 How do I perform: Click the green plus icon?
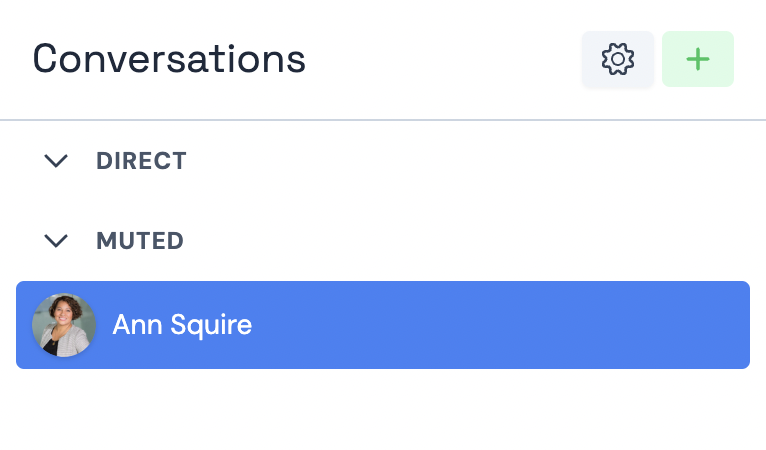click(x=698, y=59)
